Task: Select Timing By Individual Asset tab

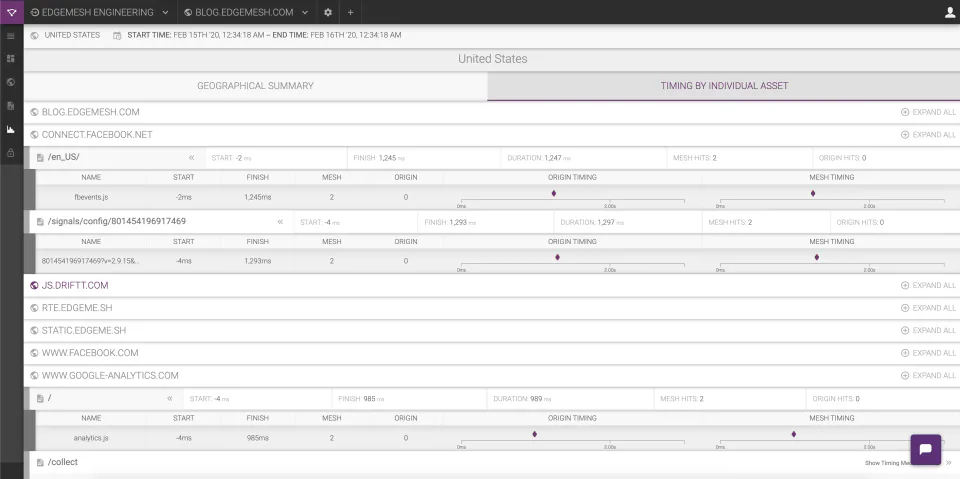Action: pyautogui.click(x=724, y=86)
